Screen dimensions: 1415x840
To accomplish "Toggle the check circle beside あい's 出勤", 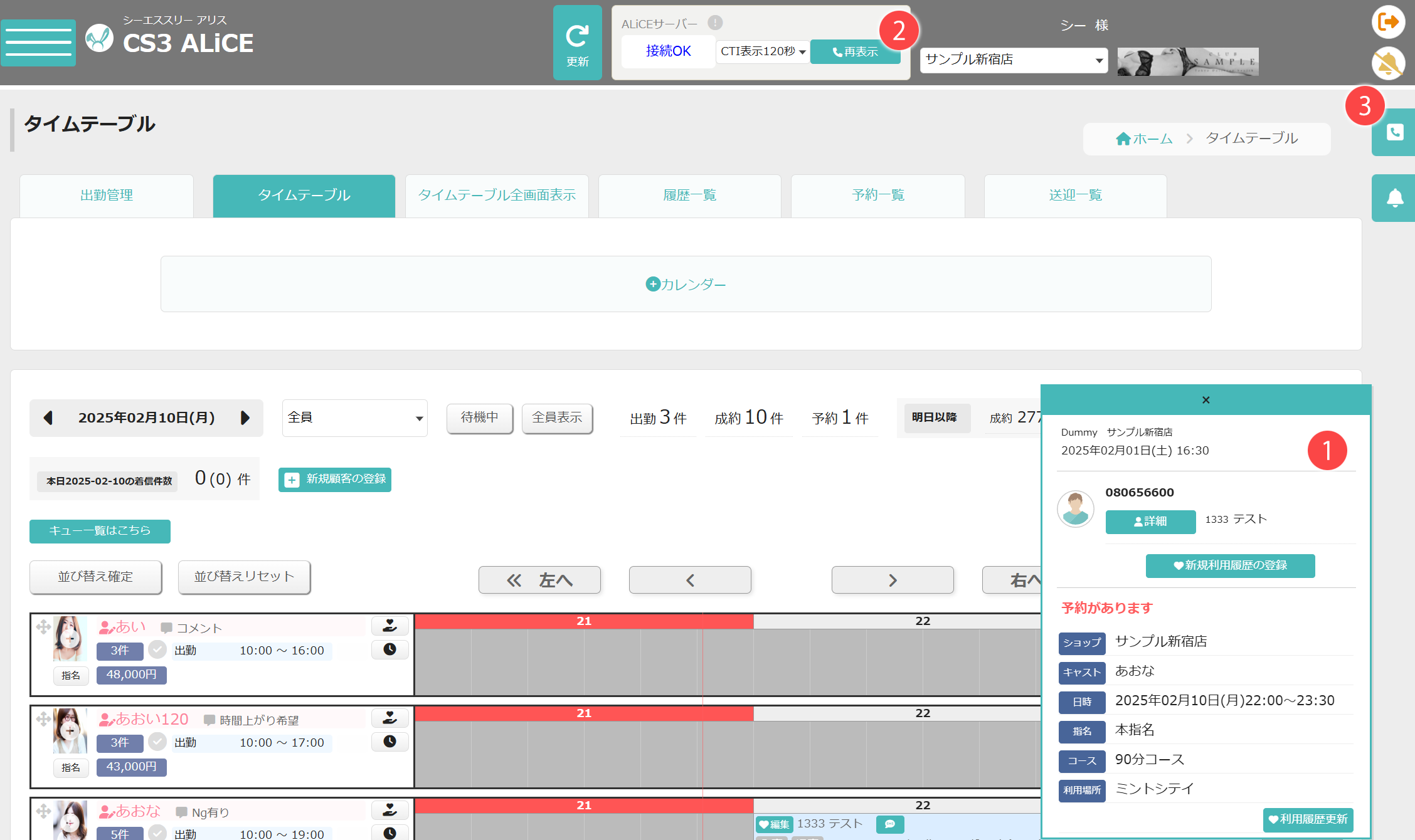I will click(x=157, y=649).
